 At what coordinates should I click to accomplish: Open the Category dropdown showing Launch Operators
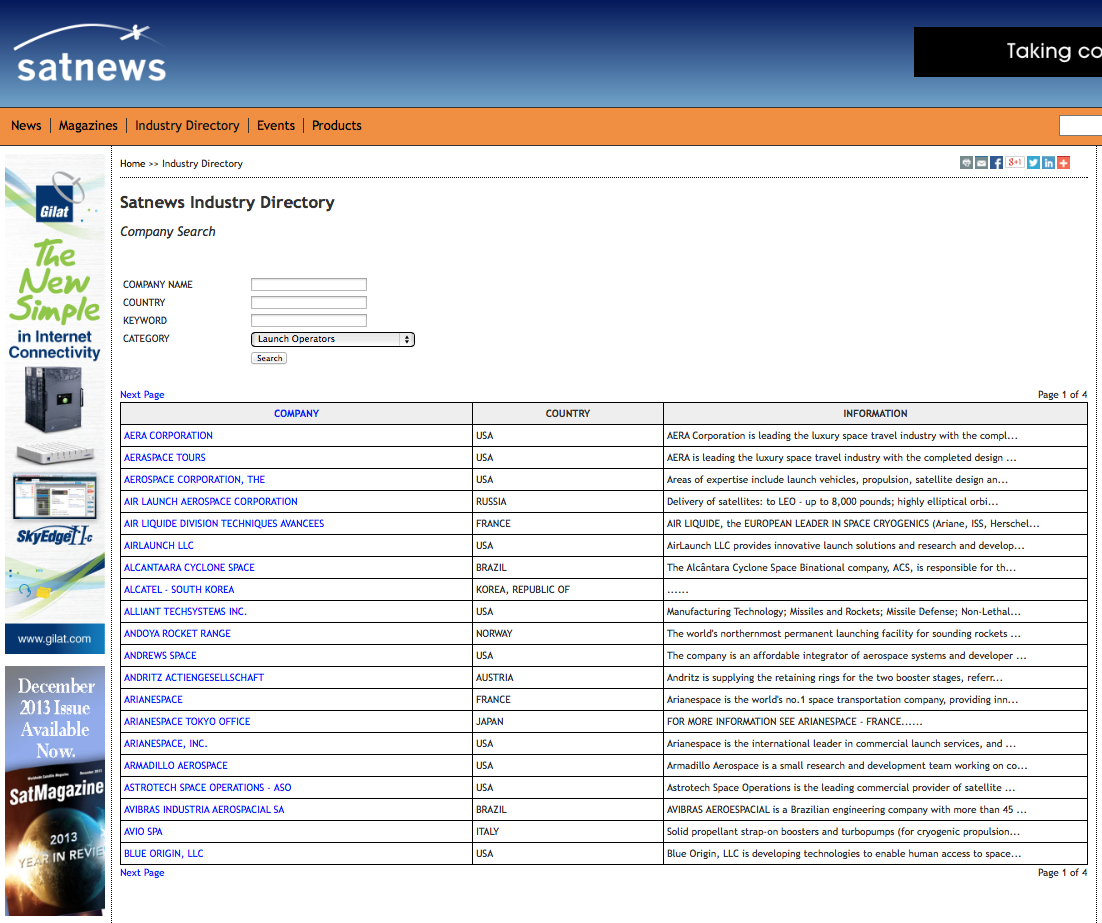pyautogui.click(x=332, y=339)
